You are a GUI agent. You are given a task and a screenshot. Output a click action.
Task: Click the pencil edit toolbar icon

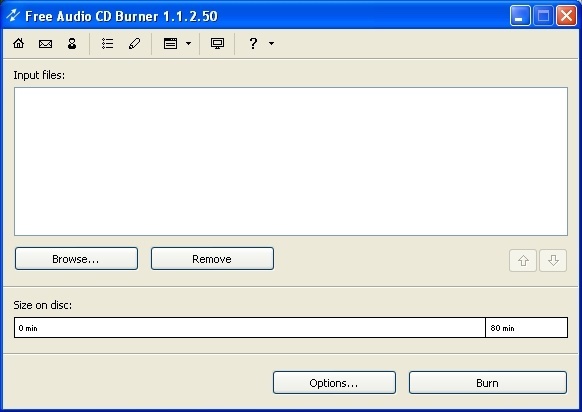[134, 43]
